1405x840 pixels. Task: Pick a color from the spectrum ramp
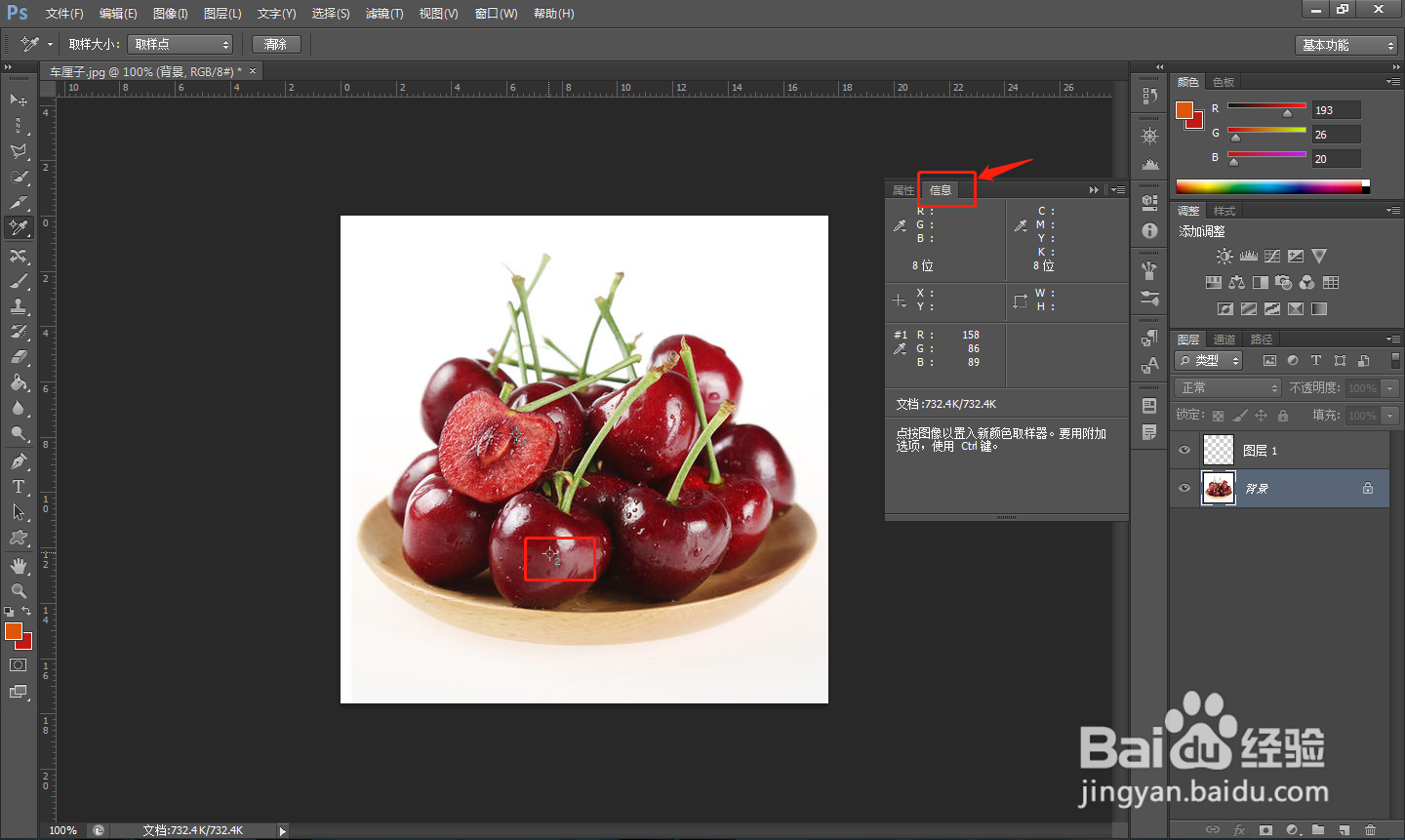click(x=1272, y=186)
